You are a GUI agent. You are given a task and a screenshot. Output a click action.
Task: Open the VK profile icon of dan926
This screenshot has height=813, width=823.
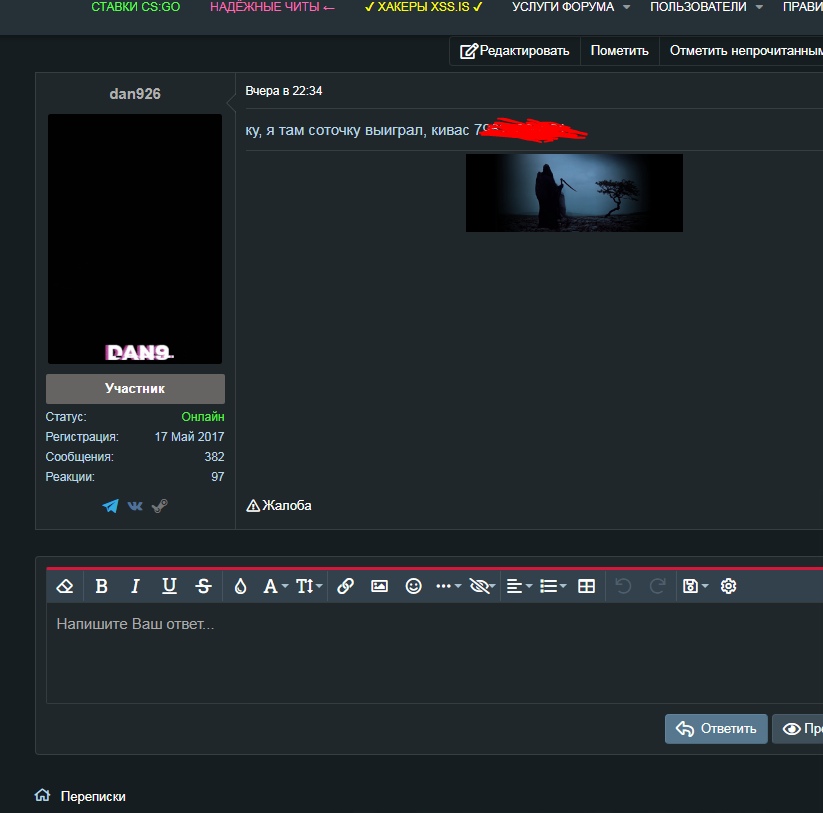pyautogui.click(x=135, y=506)
